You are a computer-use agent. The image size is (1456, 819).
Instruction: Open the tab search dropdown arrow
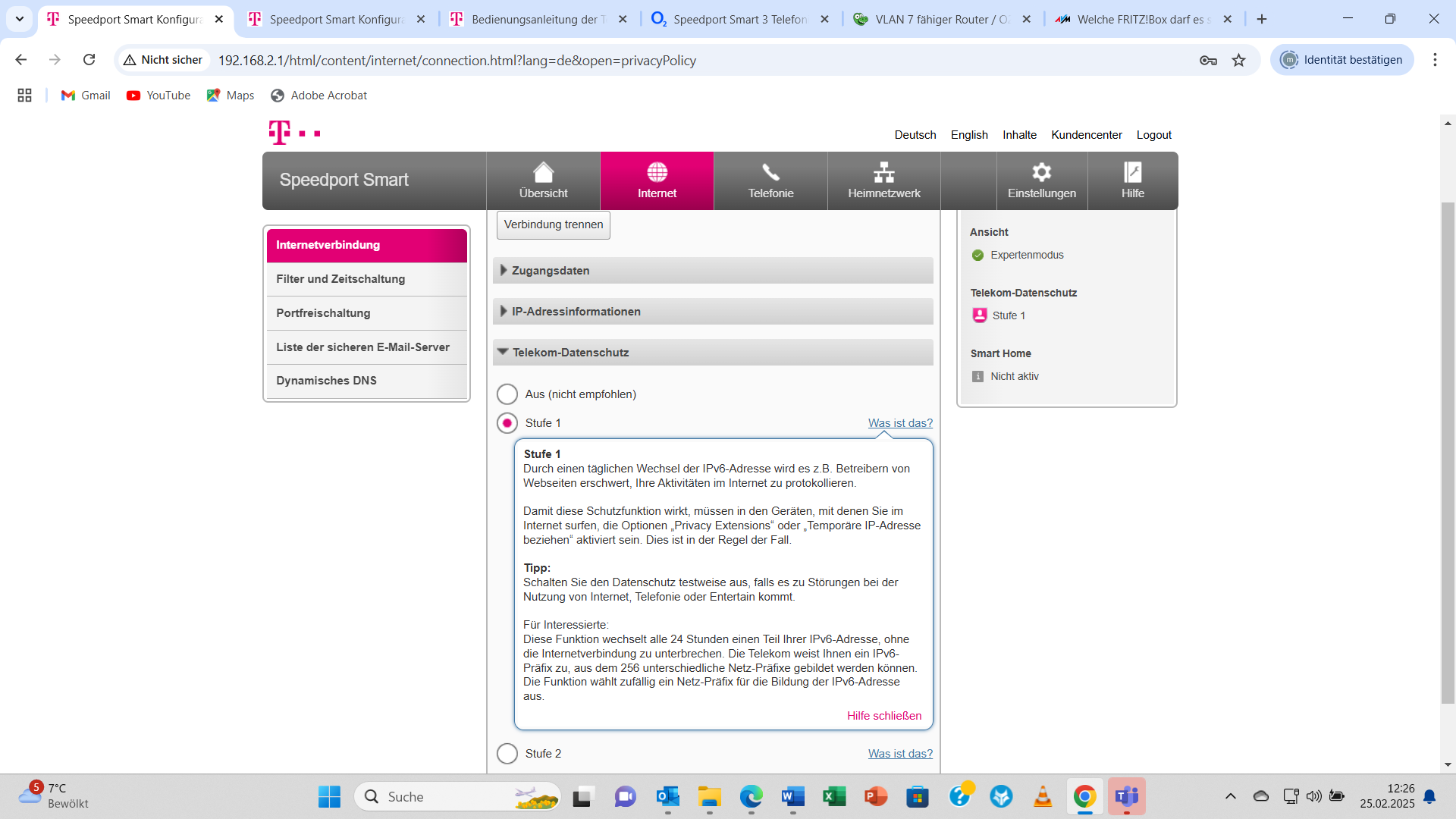click(x=19, y=19)
